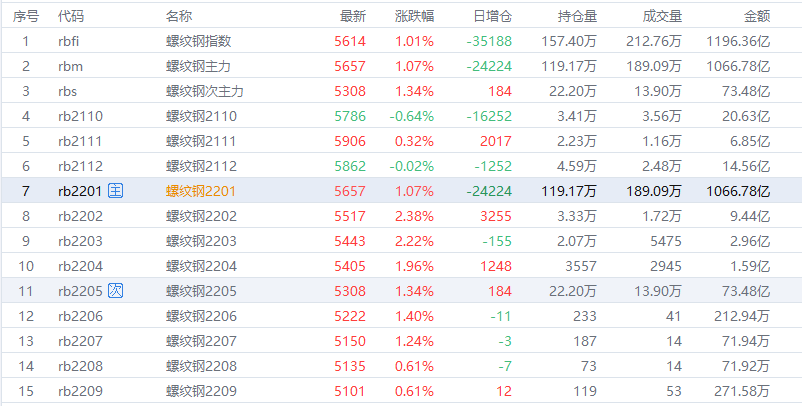This screenshot has height=406, width=802.
Task: Open the highlighted 螺纹钢2201 link
Action: click(x=200, y=190)
